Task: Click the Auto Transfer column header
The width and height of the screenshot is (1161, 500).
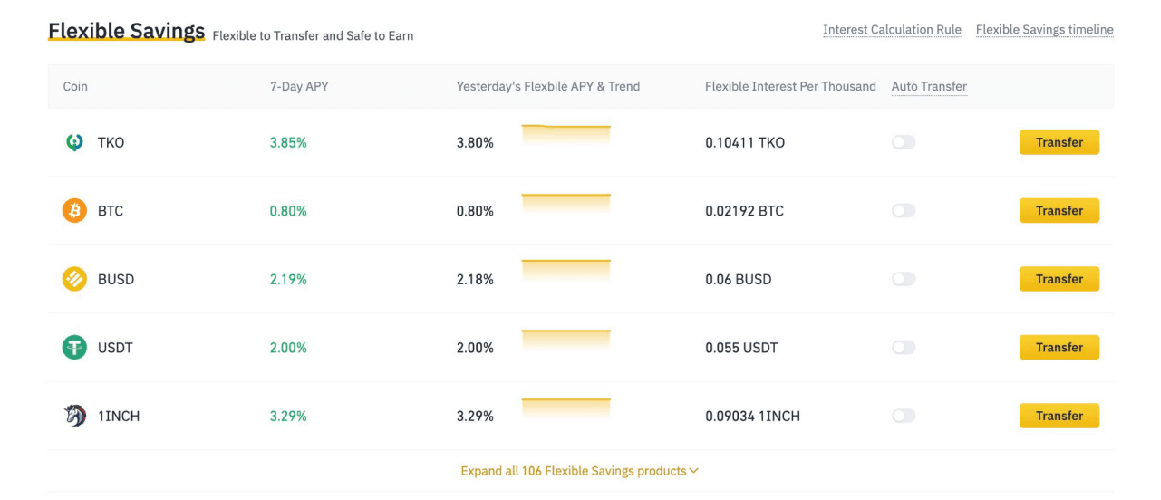Action: click(929, 87)
